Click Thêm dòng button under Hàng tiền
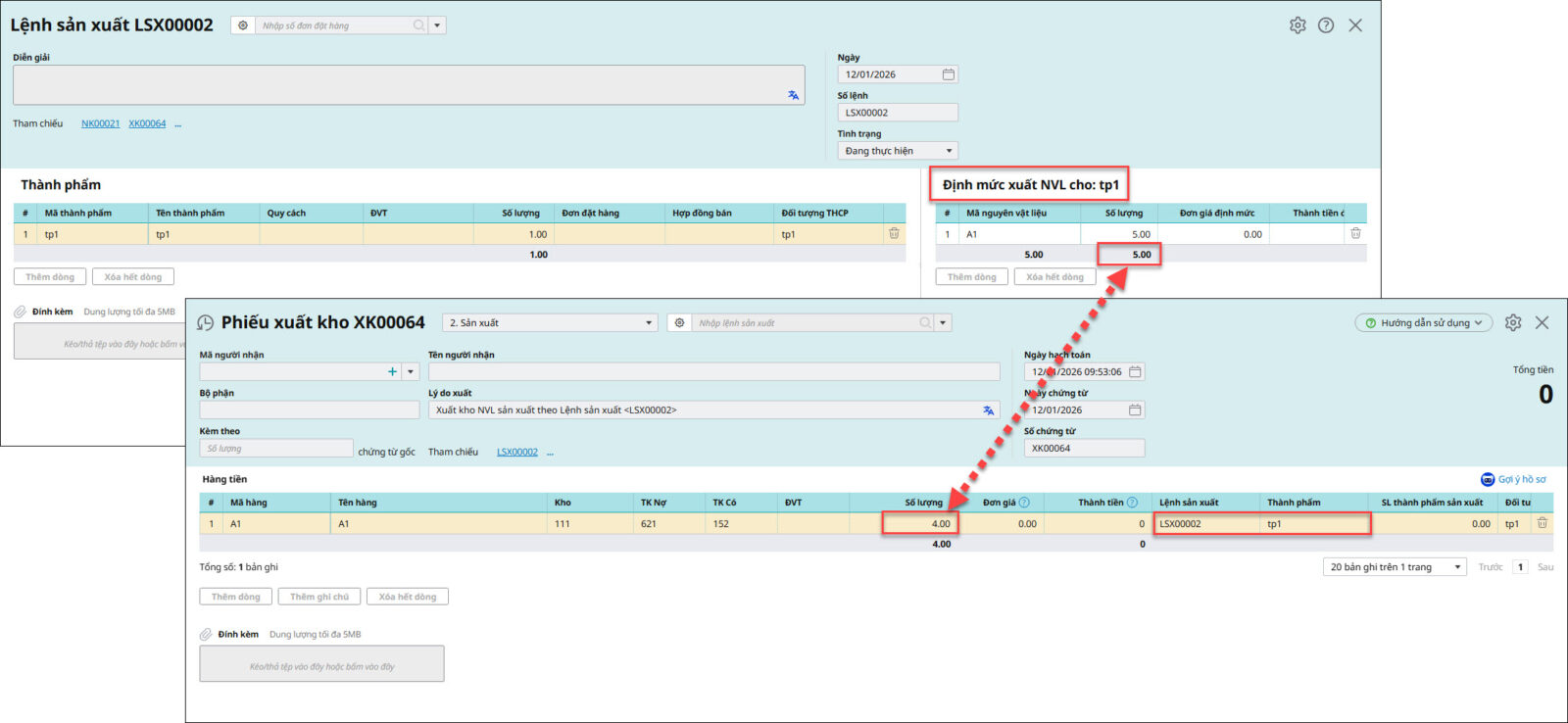Viewport: 1568px width, 723px height. pos(236,597)
